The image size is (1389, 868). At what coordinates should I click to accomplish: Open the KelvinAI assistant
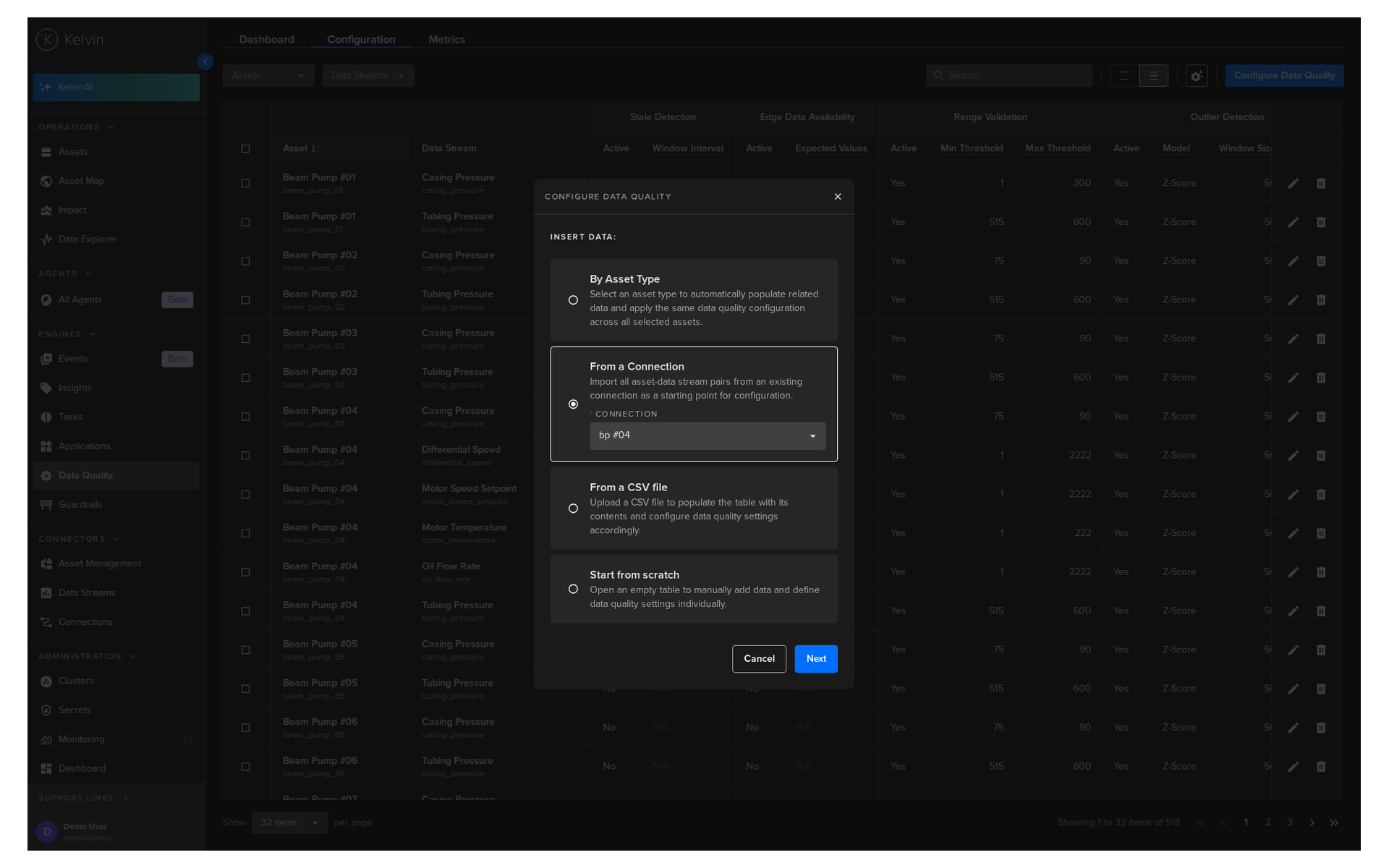[x=116, y=88]
